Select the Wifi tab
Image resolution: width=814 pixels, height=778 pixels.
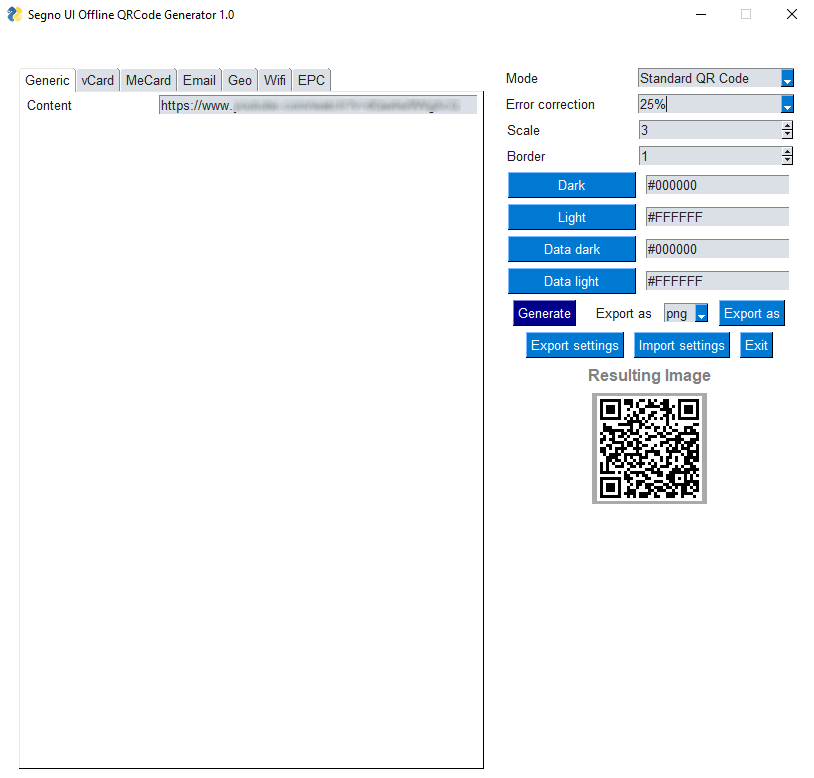pos(275,80)
